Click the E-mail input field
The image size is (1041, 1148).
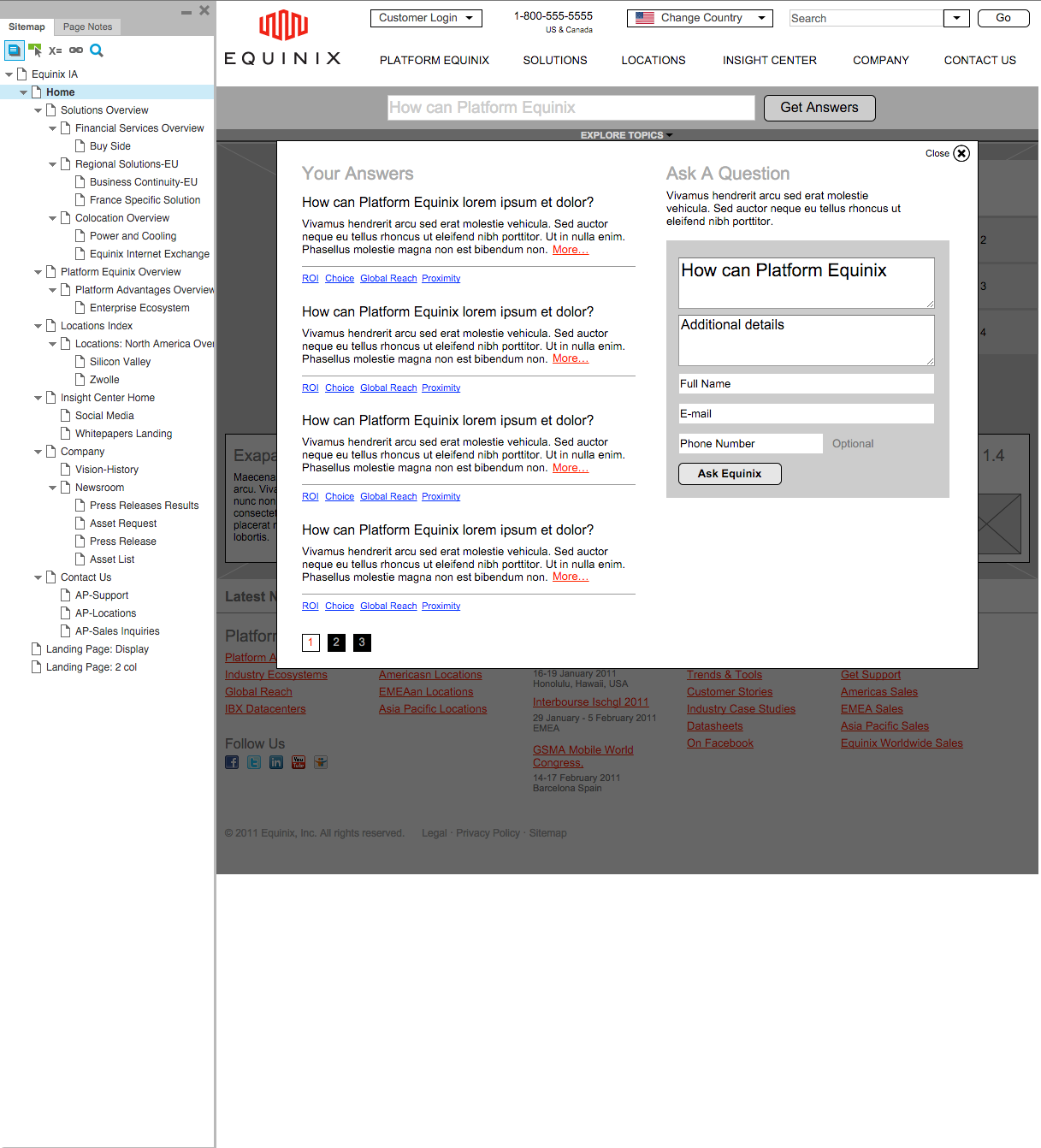806,414
